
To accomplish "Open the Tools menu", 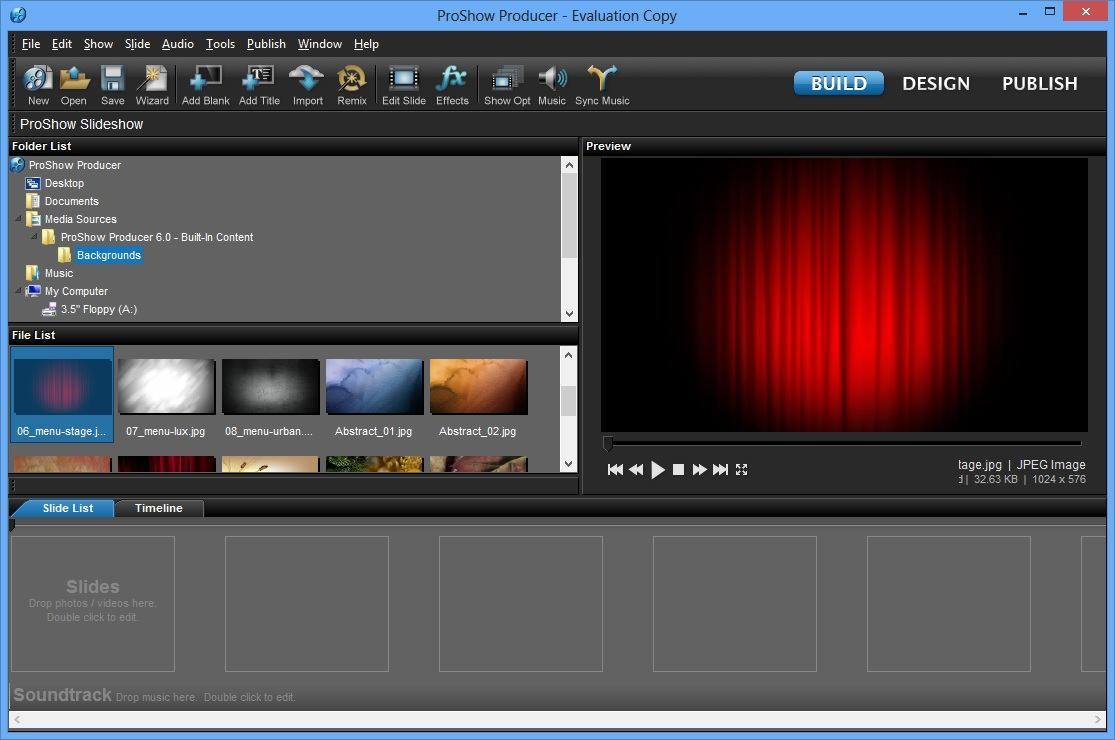I will tap(220, 44).
